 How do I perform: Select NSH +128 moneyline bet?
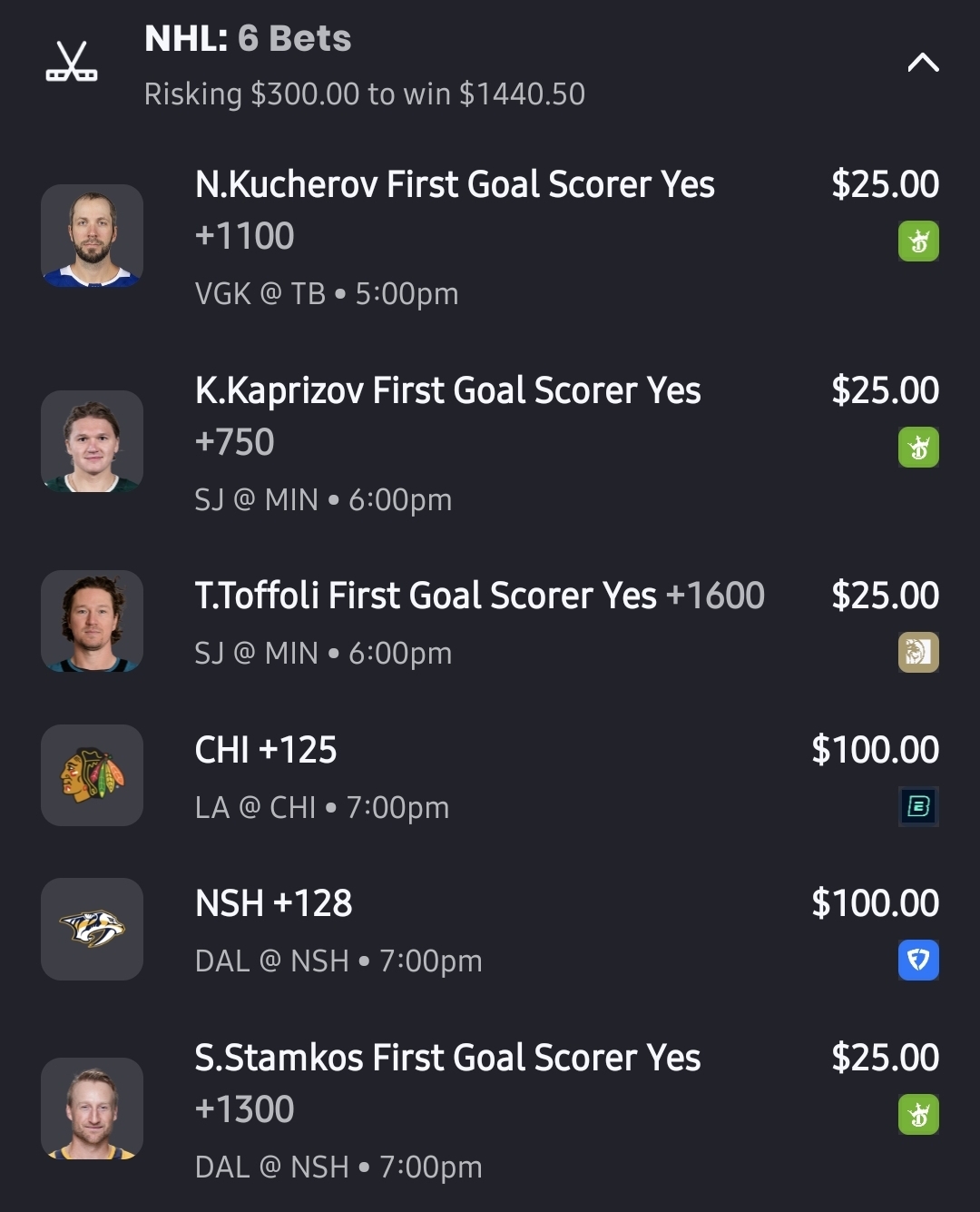(x=273, y=904)
